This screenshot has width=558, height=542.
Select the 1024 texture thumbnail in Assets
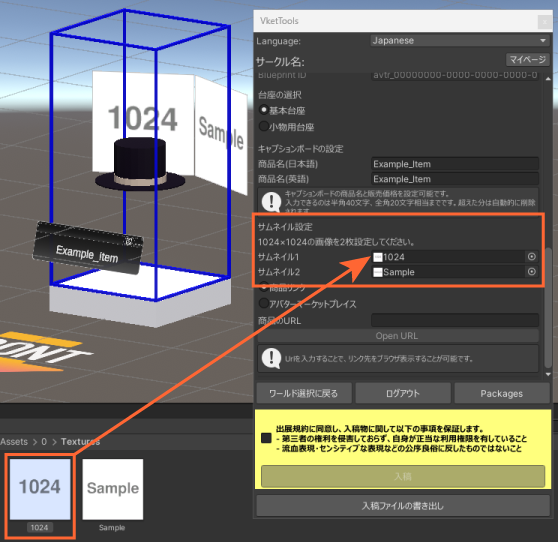click(40, 495)
